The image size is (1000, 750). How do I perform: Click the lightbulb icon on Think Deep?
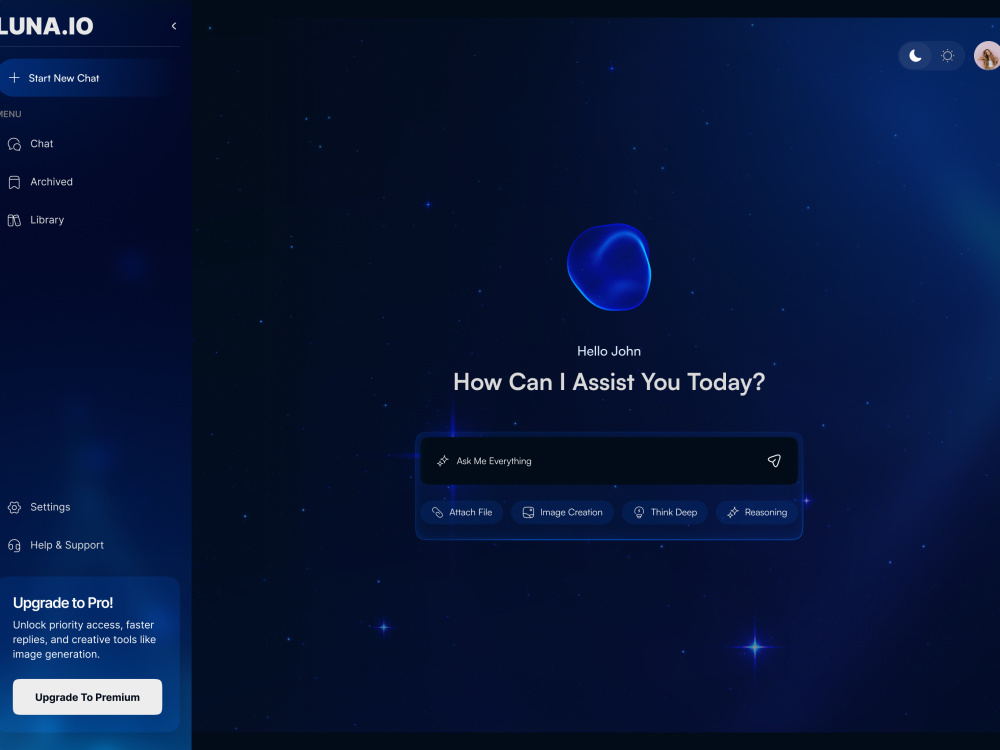639,512
